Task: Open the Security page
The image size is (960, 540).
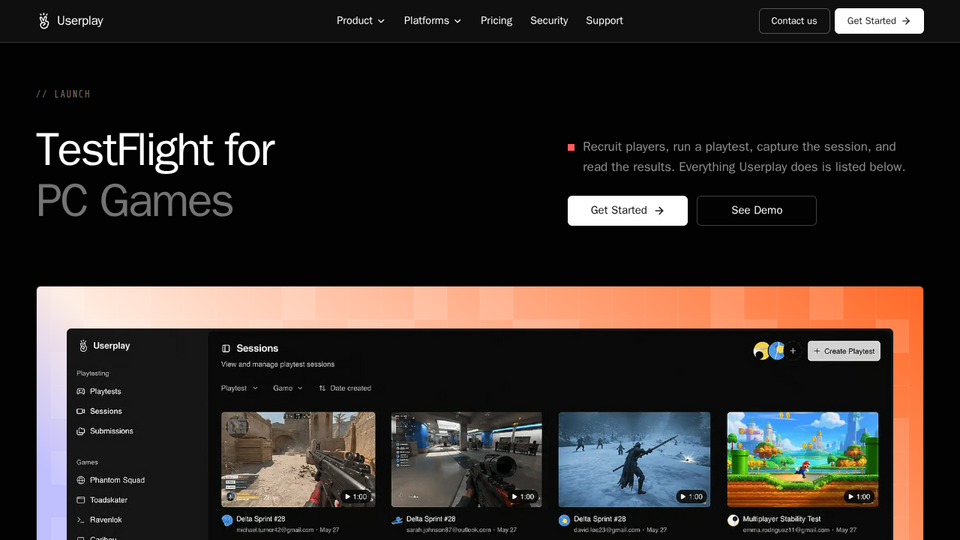Action: [549, 21]
